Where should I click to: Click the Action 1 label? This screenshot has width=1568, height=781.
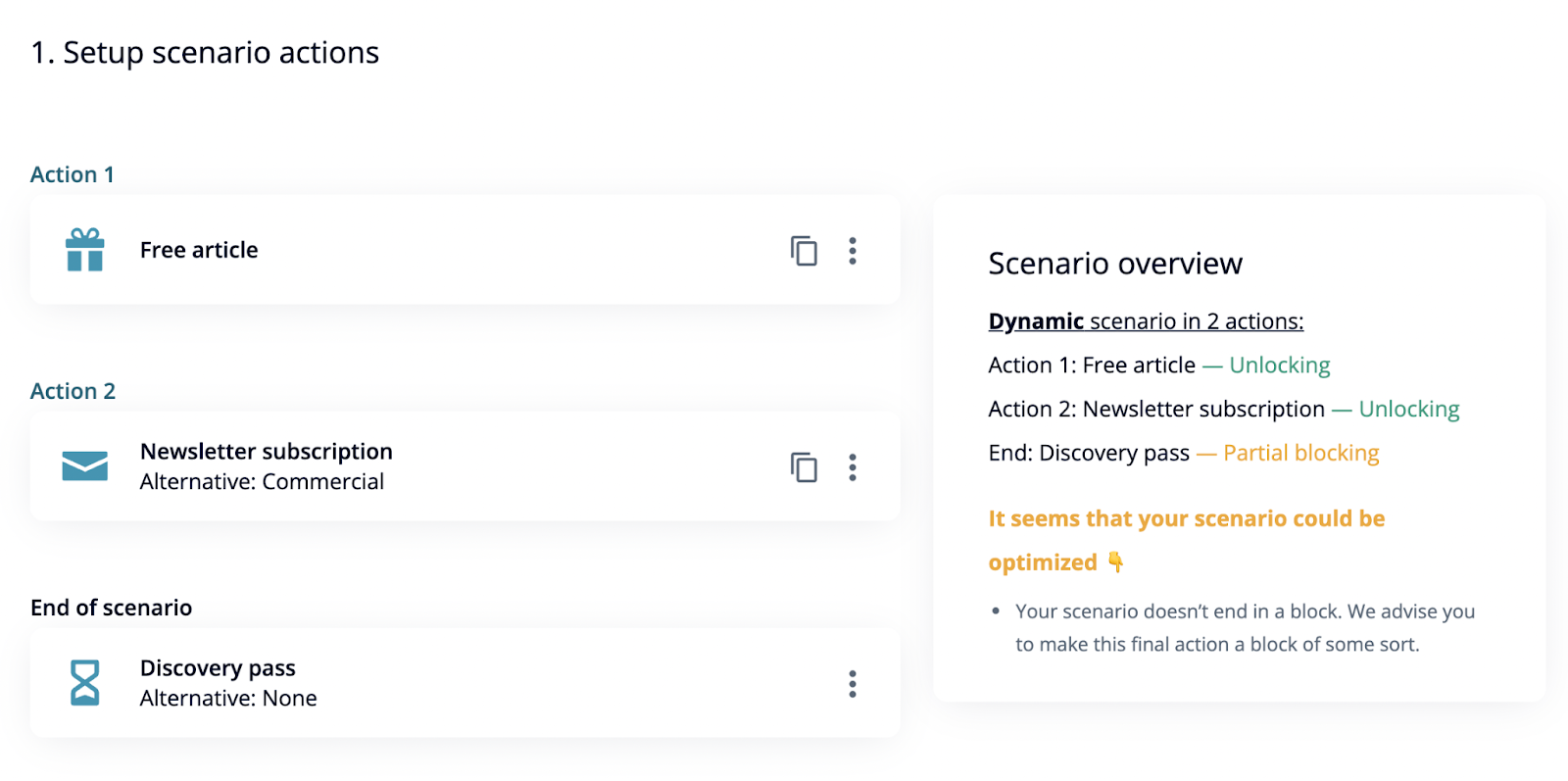pos(73,174)
